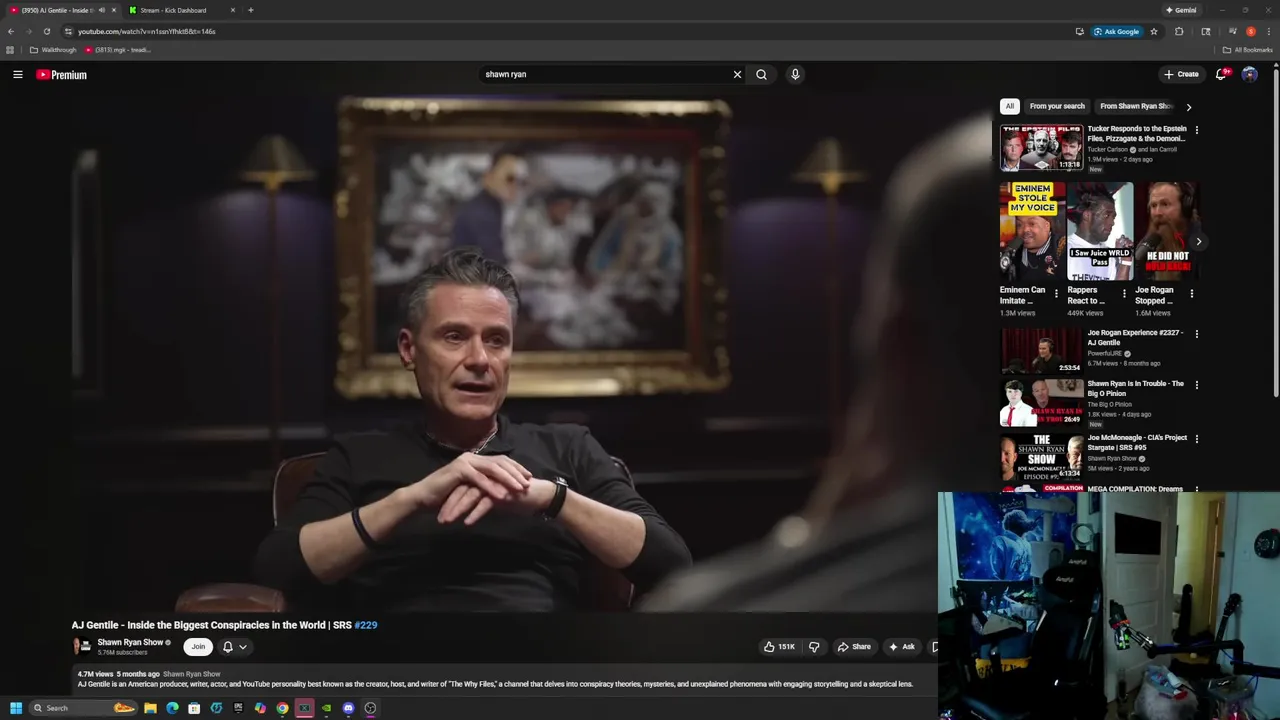Click the Create button
Viewport: 1280px width, 720px height.
pyautogui.click(x=1181, y=74)
